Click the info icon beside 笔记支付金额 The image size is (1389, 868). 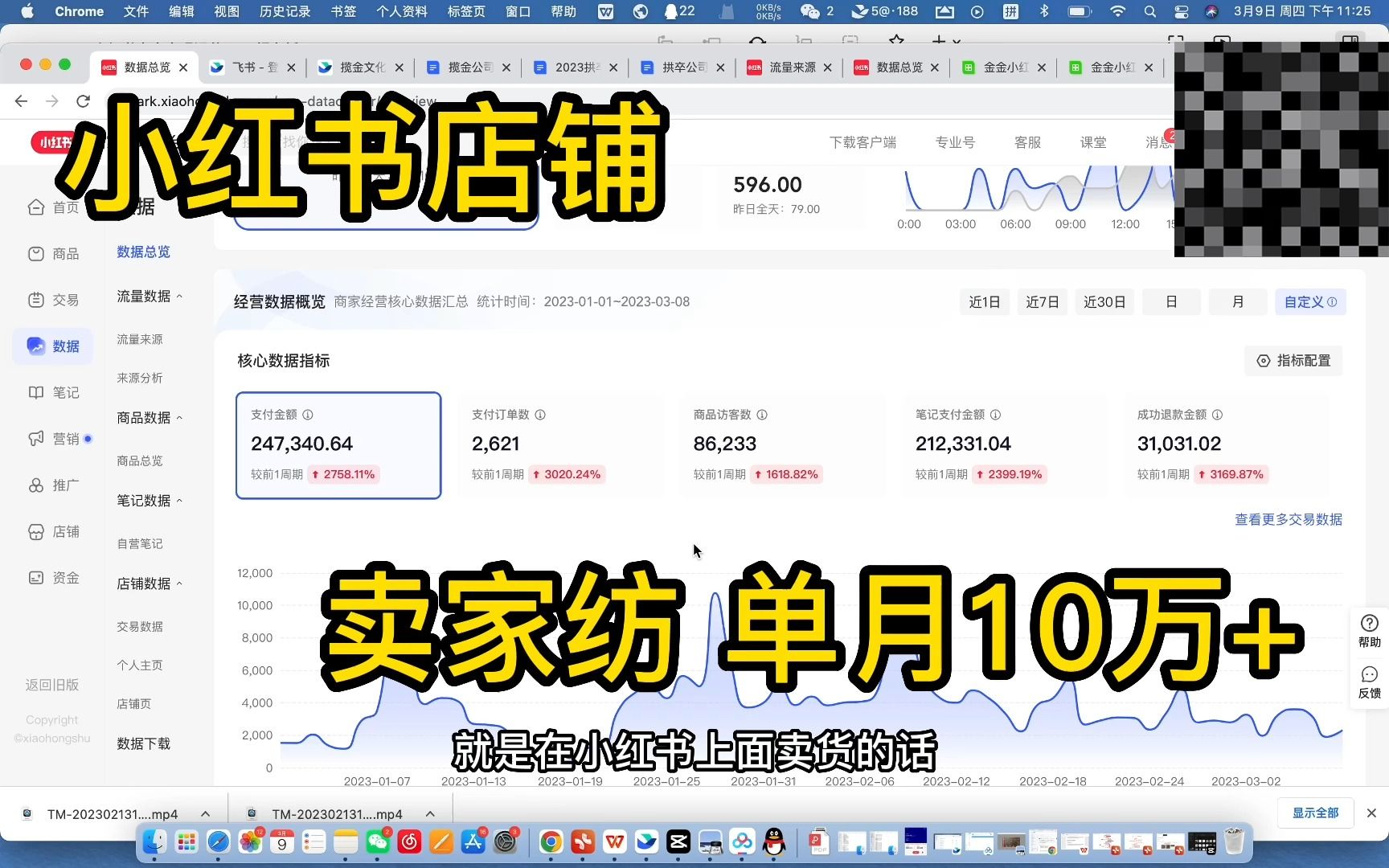click(995, 415)
